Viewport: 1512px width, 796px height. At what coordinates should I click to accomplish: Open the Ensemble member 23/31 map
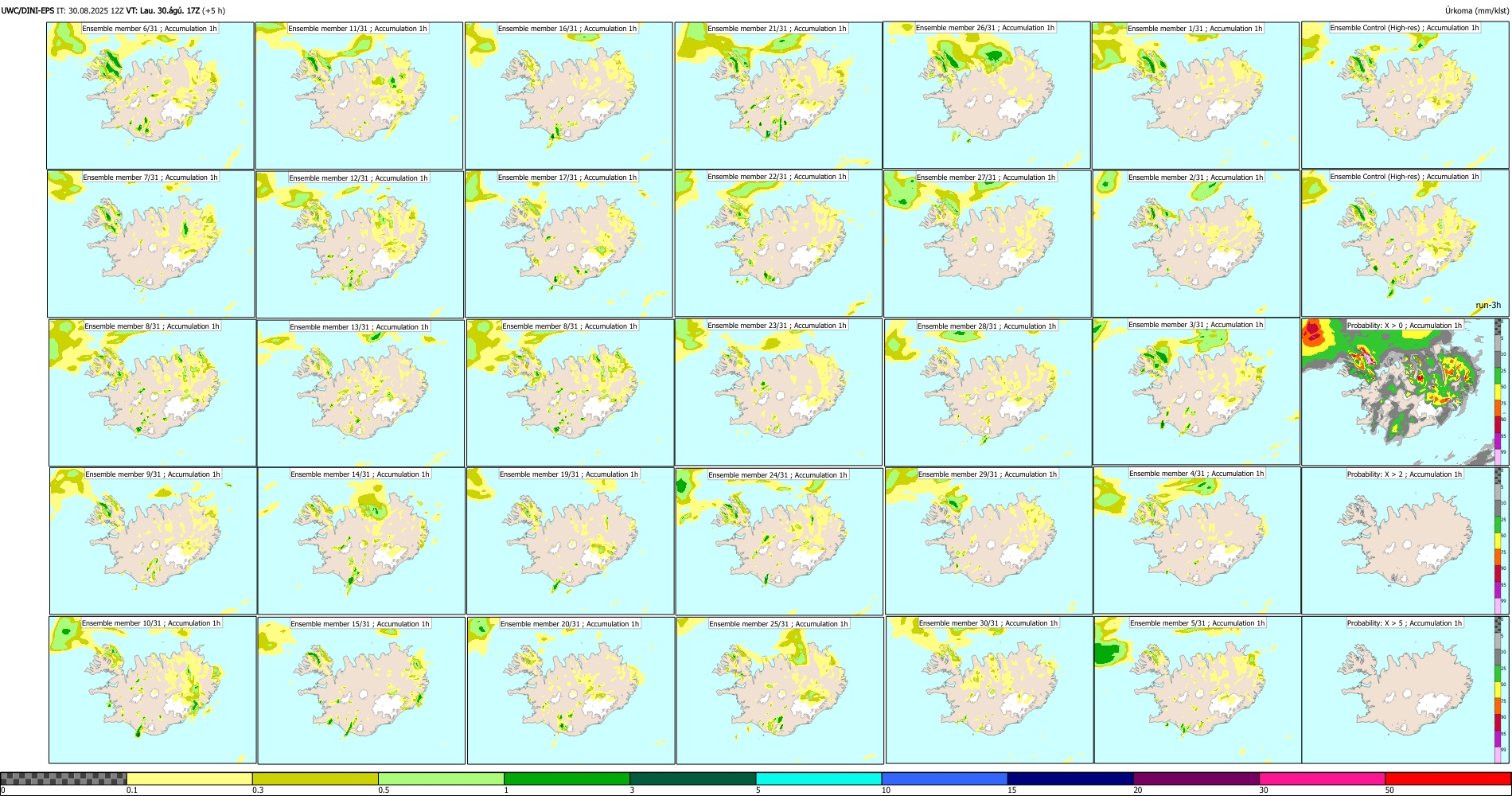point(778,392)
